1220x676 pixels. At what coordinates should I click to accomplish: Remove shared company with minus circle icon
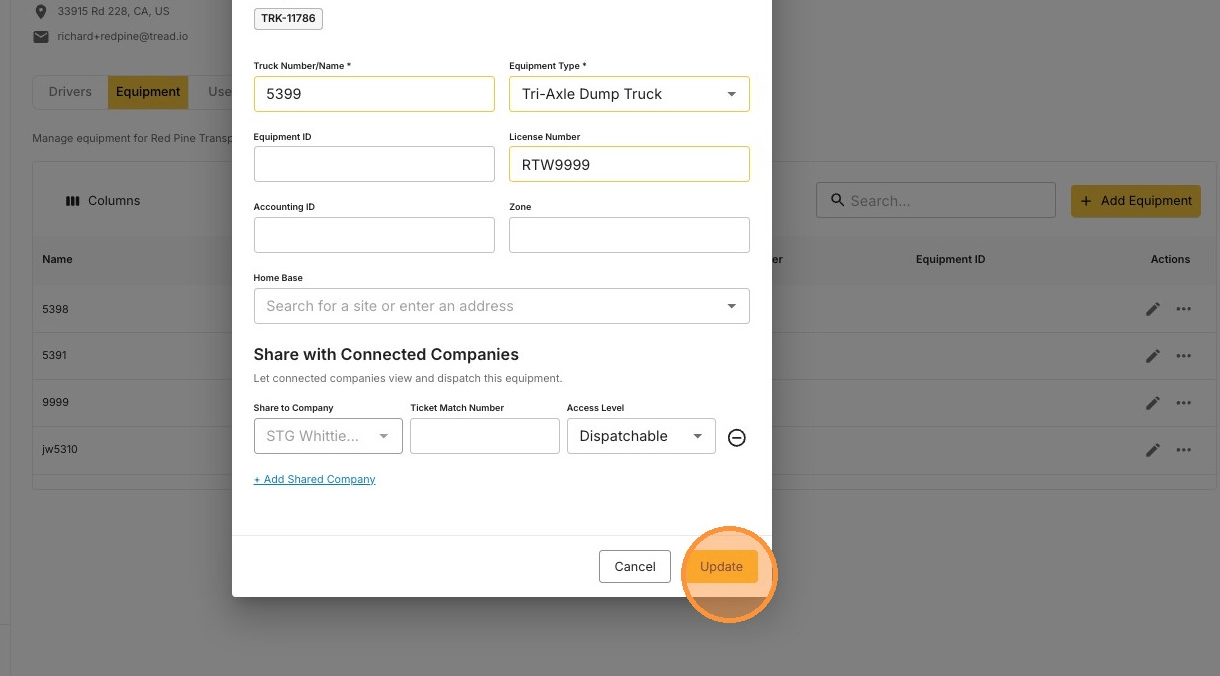737,437
